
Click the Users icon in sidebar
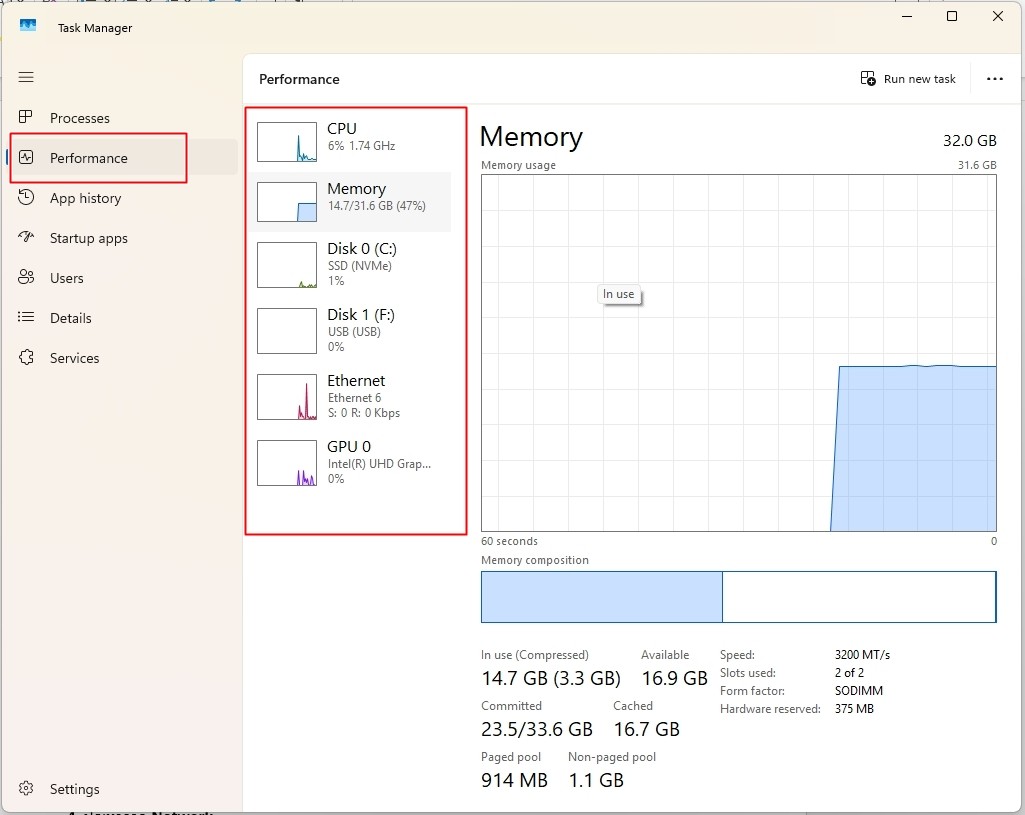[x=26, y=278]
